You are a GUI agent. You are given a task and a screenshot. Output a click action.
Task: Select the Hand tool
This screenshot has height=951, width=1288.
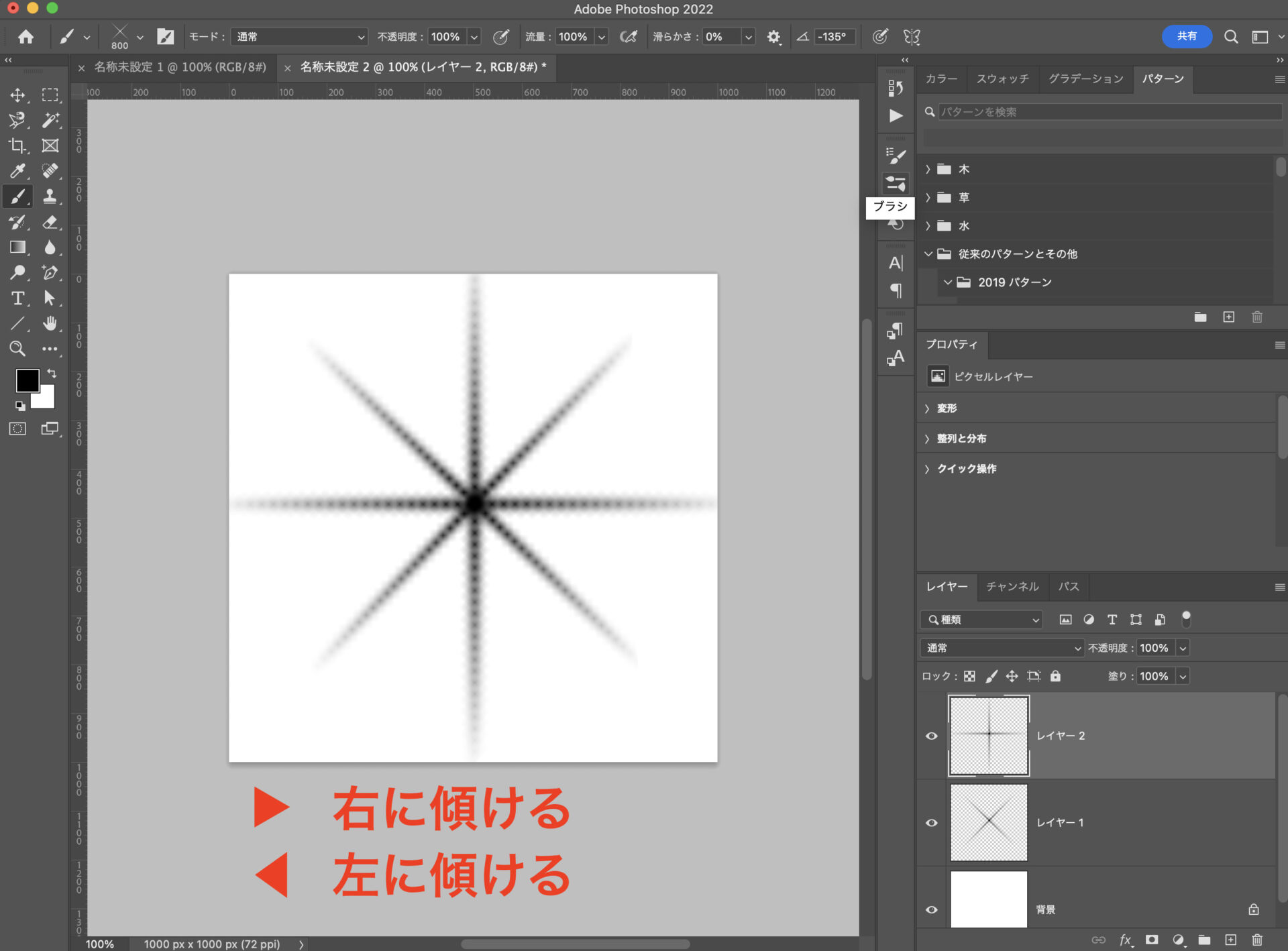coord(50,323)
